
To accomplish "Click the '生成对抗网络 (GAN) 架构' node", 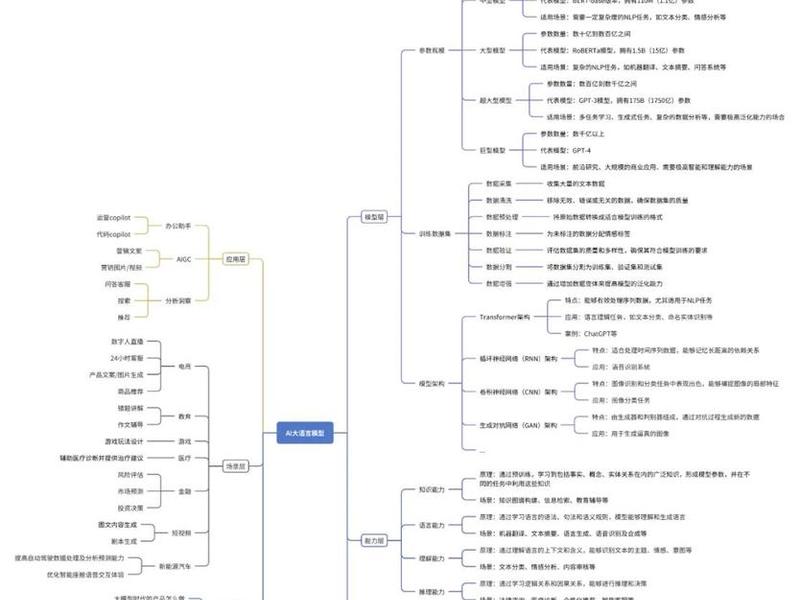I will click(518, 425).
